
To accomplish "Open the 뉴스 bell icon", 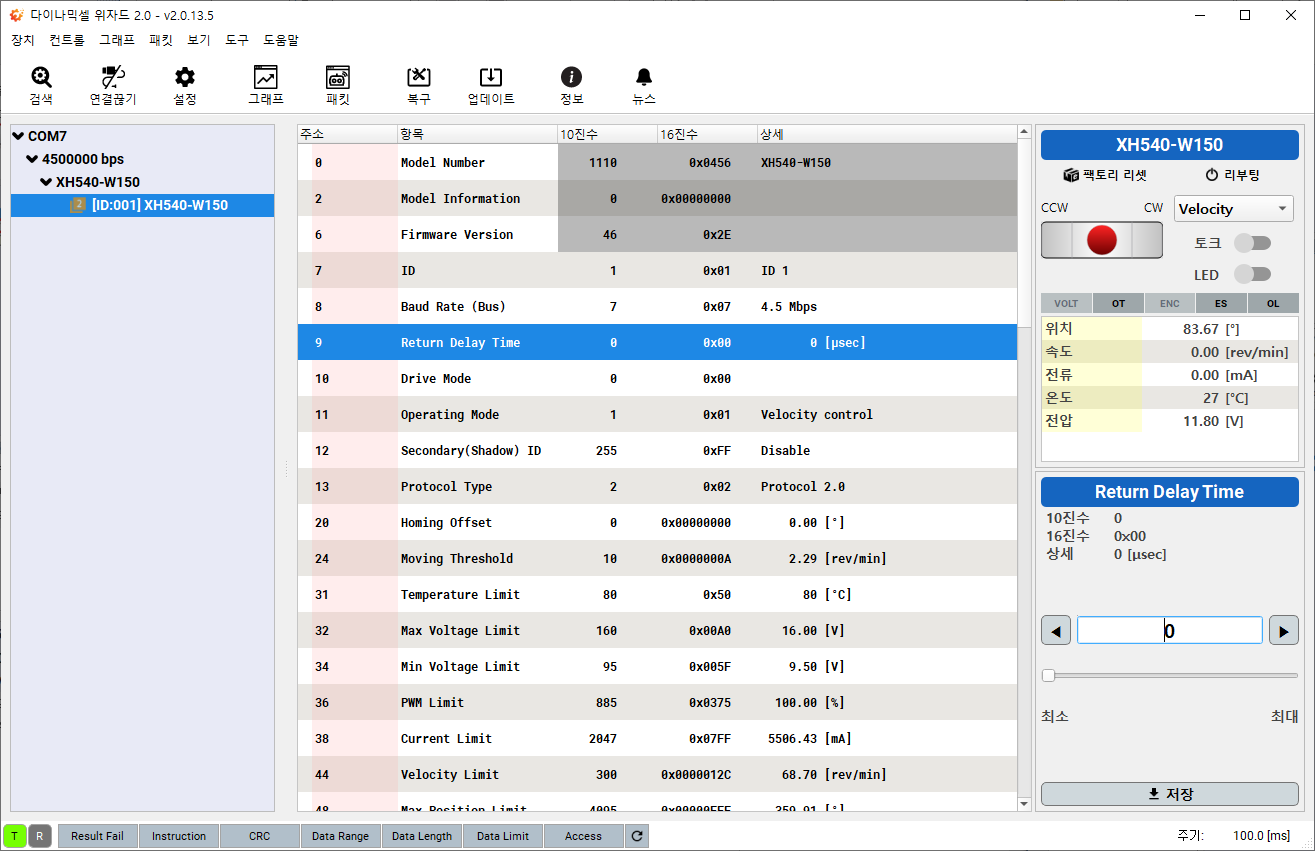I will pyautogui.click(x=644, y=78).
